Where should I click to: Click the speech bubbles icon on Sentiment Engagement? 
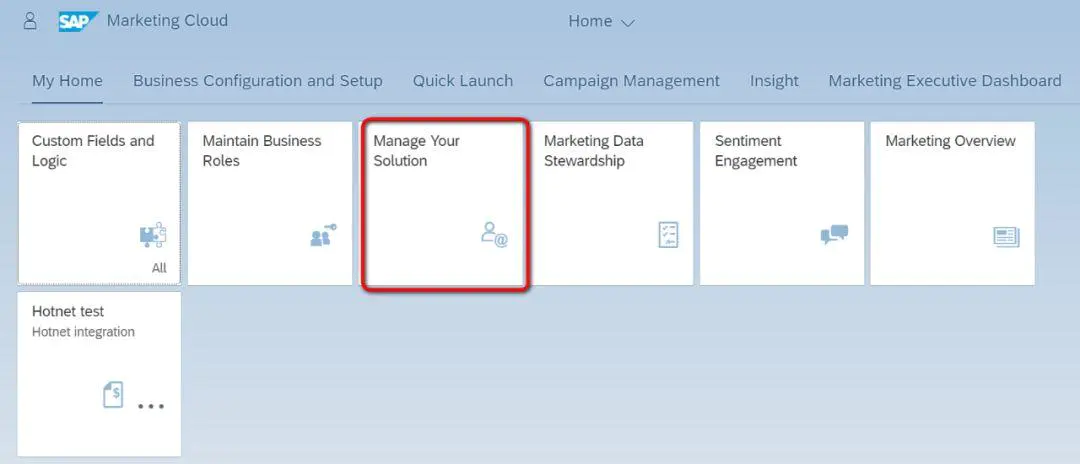(834, 235)
